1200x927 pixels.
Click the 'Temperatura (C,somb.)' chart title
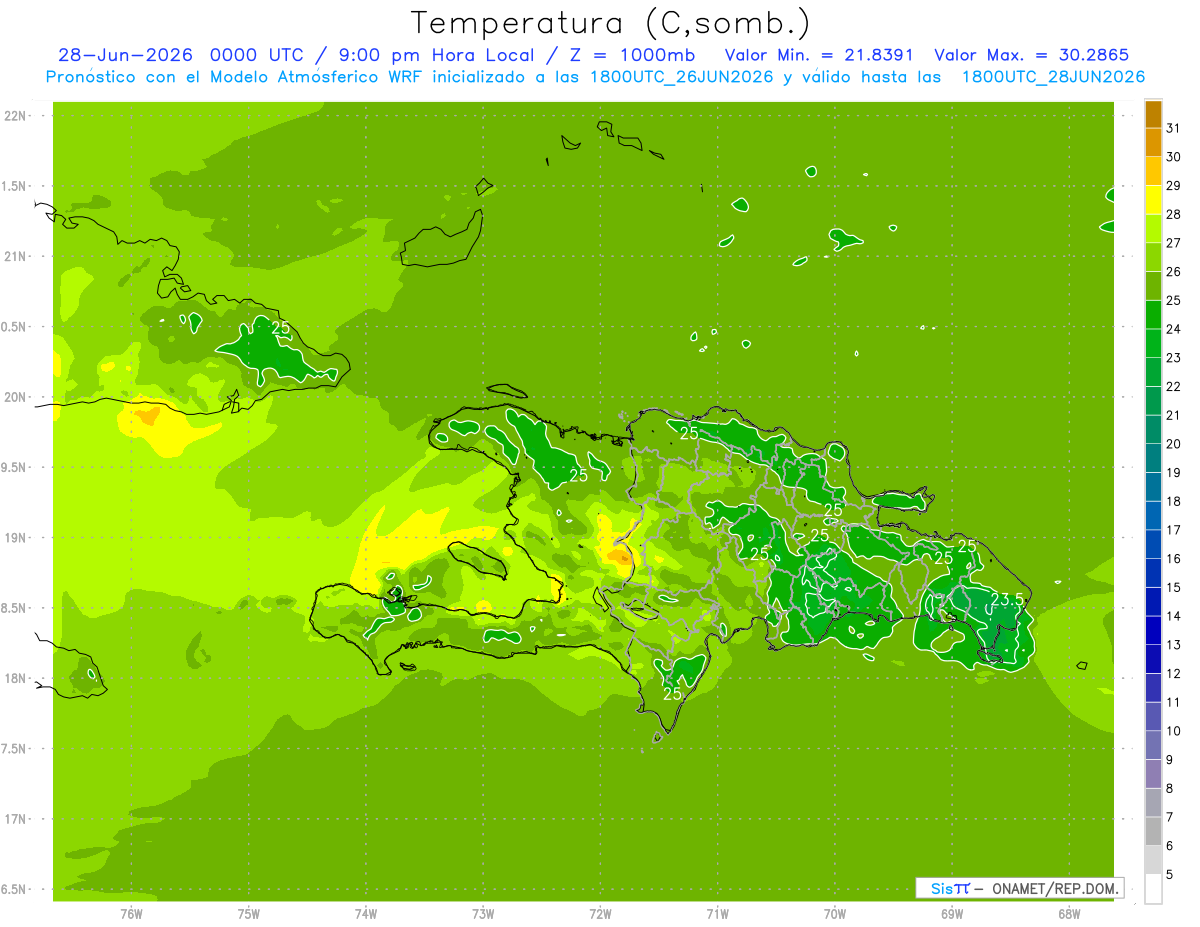(610, 22)
